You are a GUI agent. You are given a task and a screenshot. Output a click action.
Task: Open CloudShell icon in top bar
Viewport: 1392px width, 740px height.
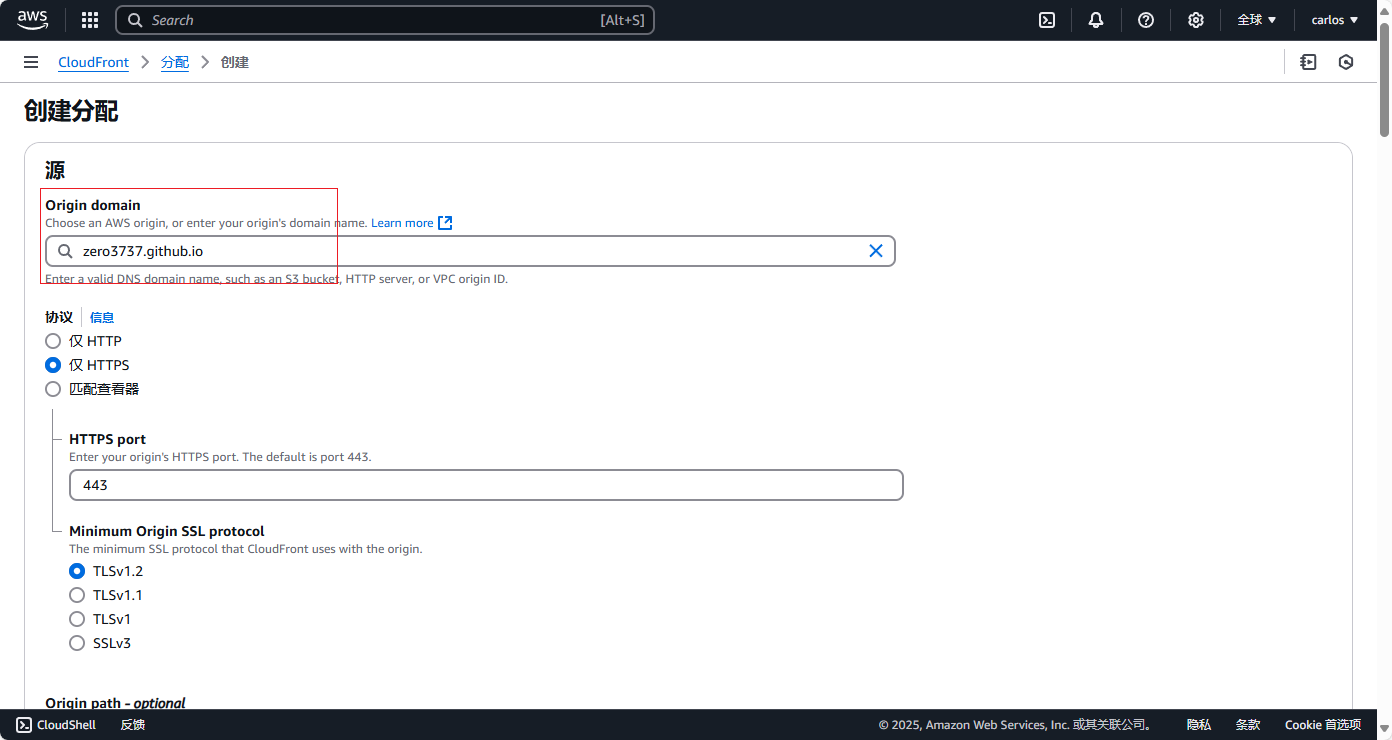click(1047, 20)
